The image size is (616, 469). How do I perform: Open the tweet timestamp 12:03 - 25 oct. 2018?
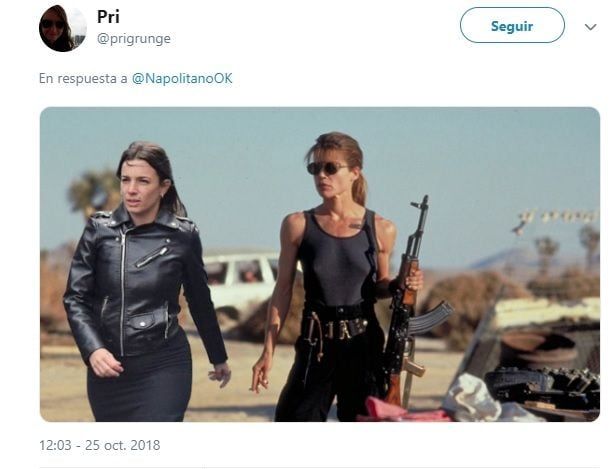pyautogui.click(x=99, y=445)
